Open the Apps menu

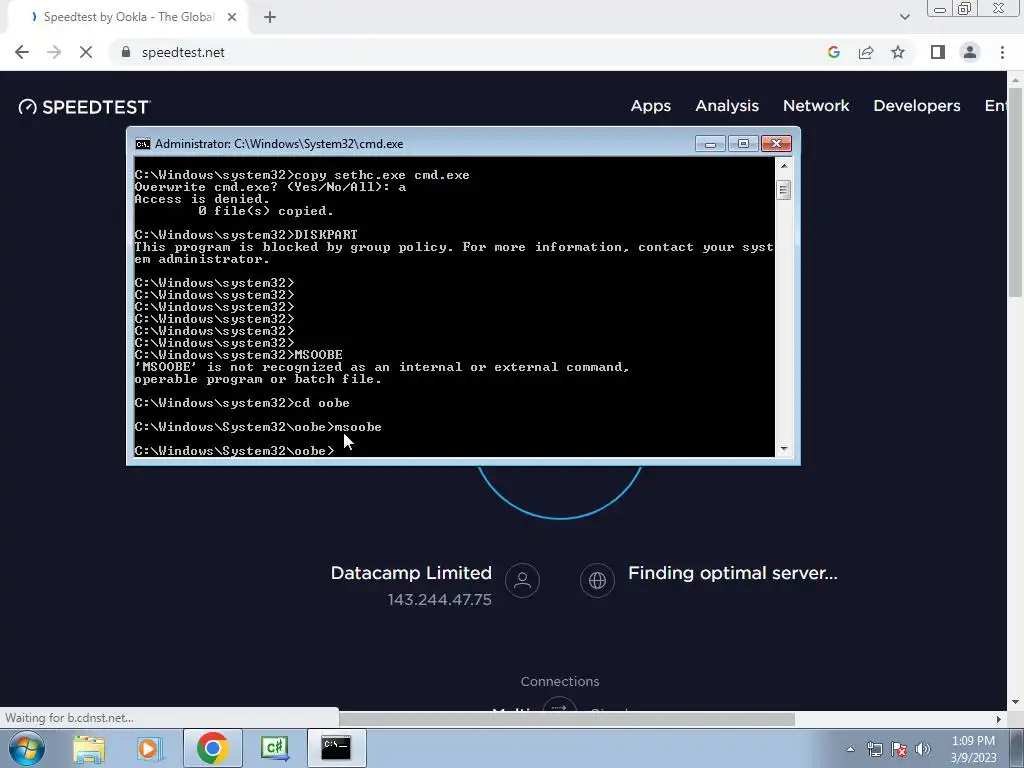(650, 106)
